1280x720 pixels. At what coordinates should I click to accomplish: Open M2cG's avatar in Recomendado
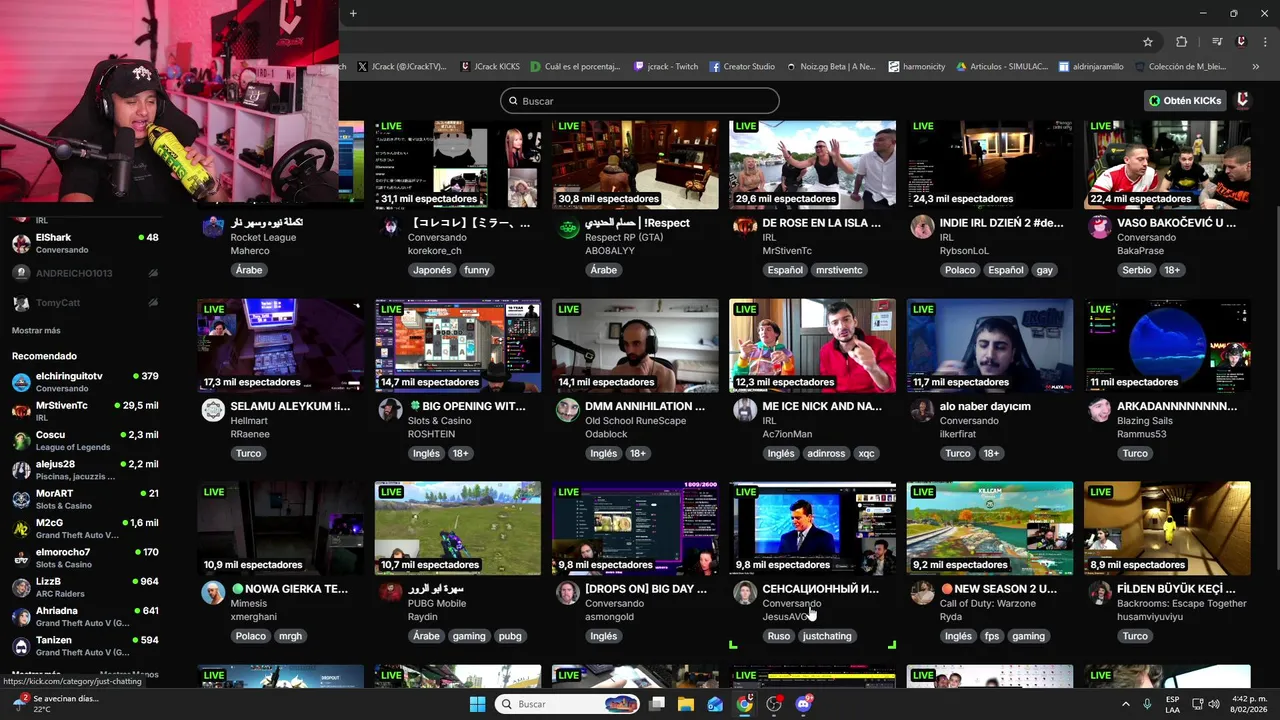21,528
